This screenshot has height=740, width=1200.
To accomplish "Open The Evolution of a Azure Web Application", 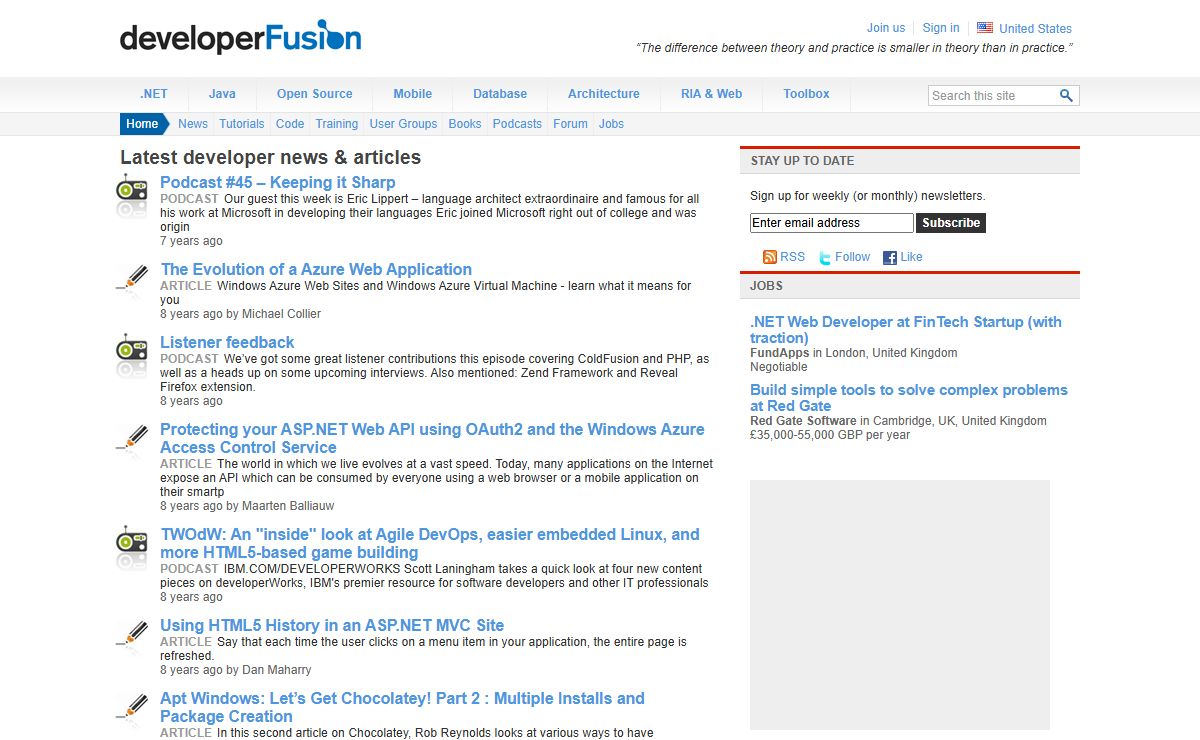I will (316, 269).
